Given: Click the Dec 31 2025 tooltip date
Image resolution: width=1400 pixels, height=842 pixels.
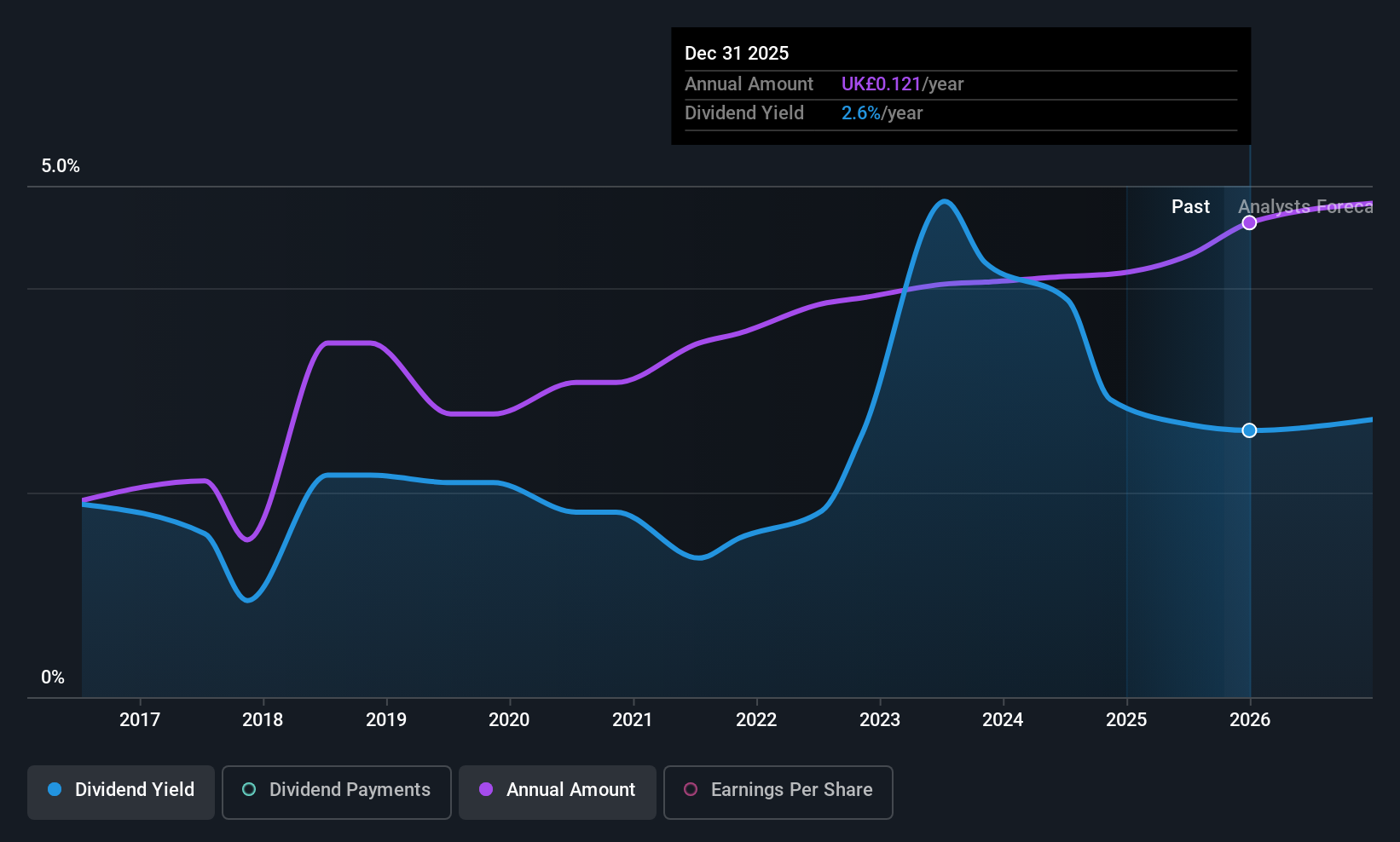Looking at the screenshot, I should coord(737,53).
